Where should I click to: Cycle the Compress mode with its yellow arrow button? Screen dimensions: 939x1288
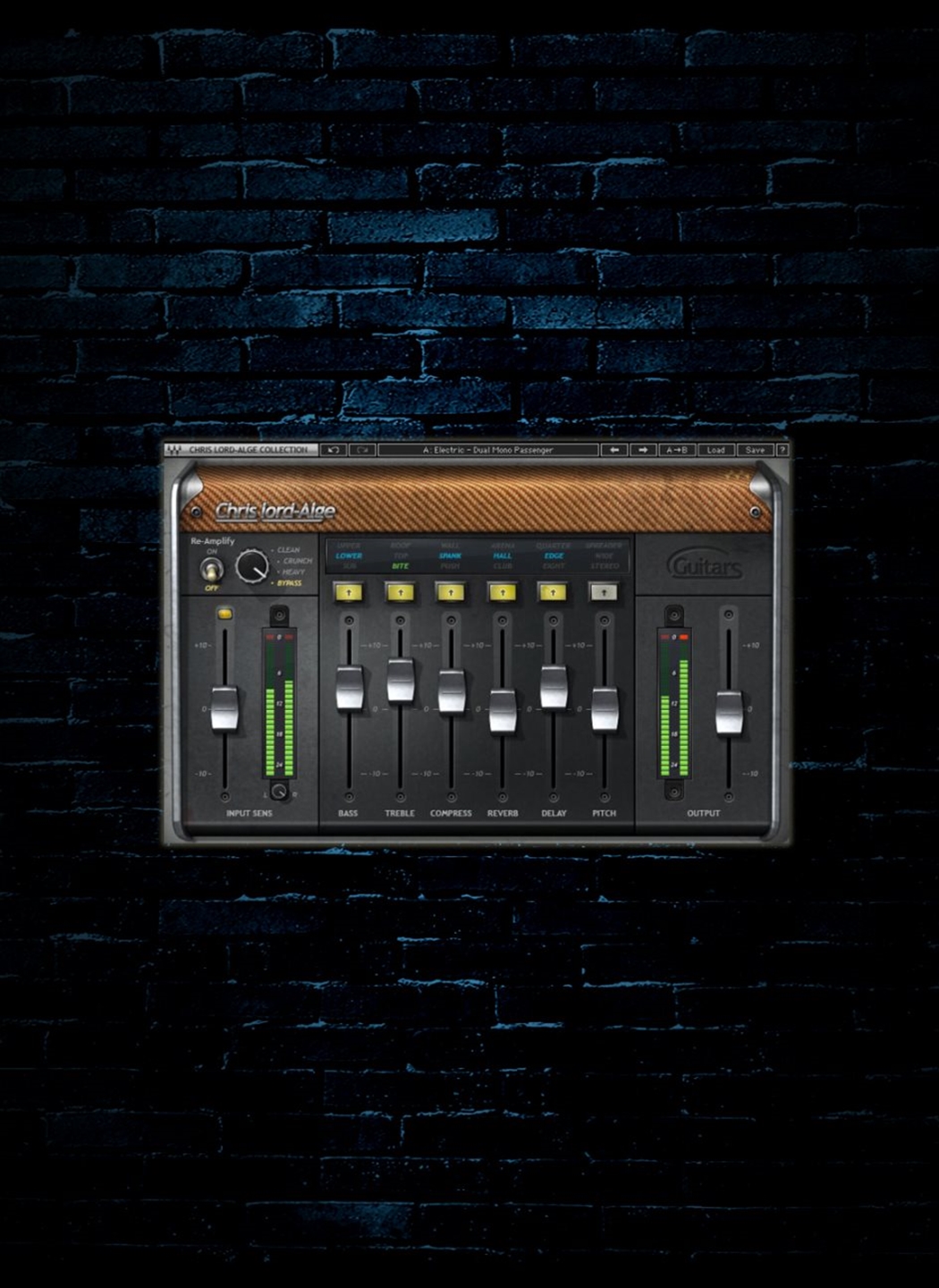451,591
